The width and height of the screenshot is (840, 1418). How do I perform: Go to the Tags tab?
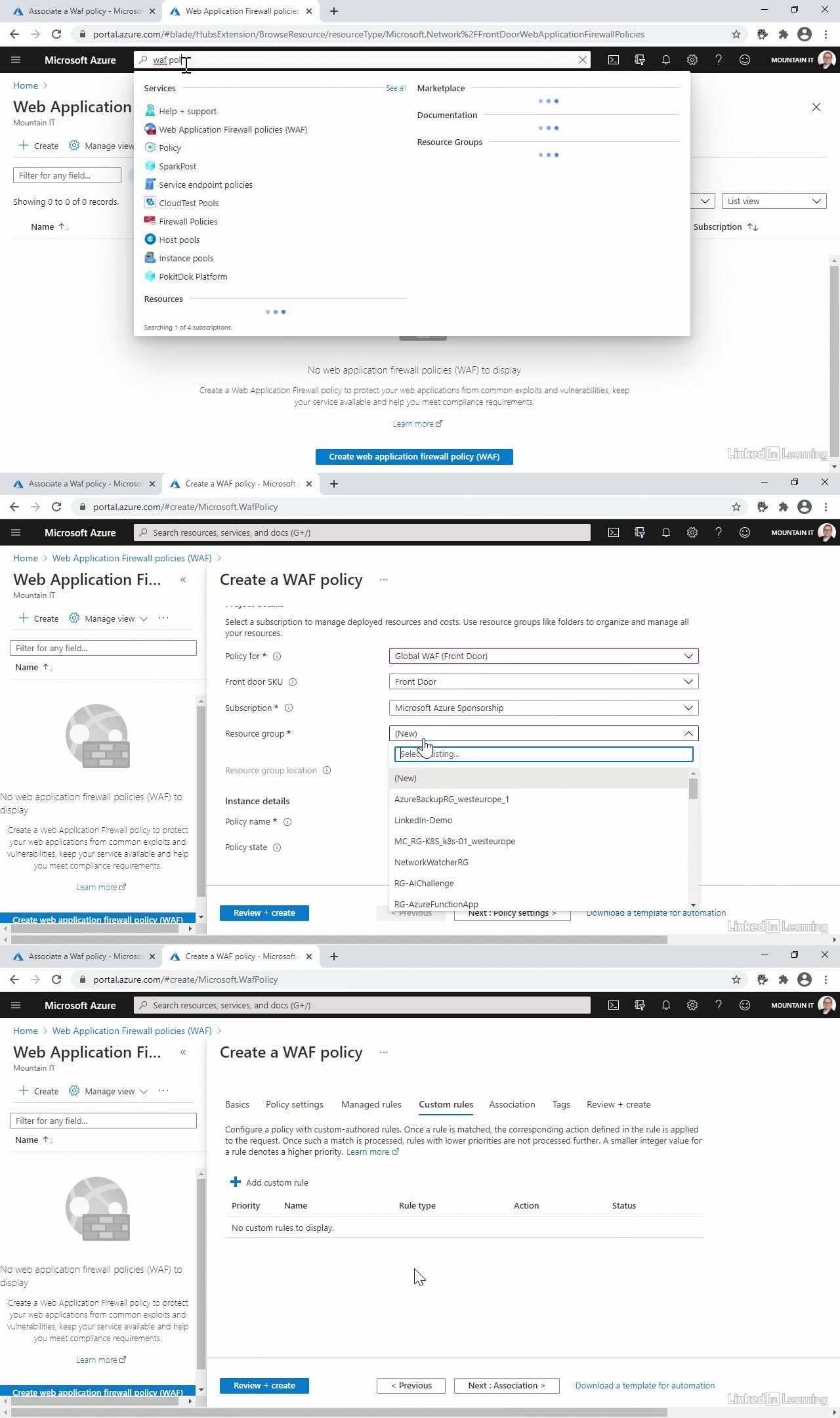561,1104
